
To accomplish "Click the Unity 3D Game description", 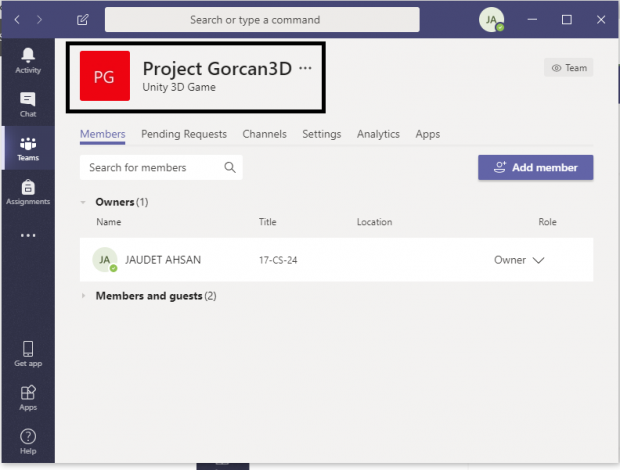I will (x=179, y=87).
